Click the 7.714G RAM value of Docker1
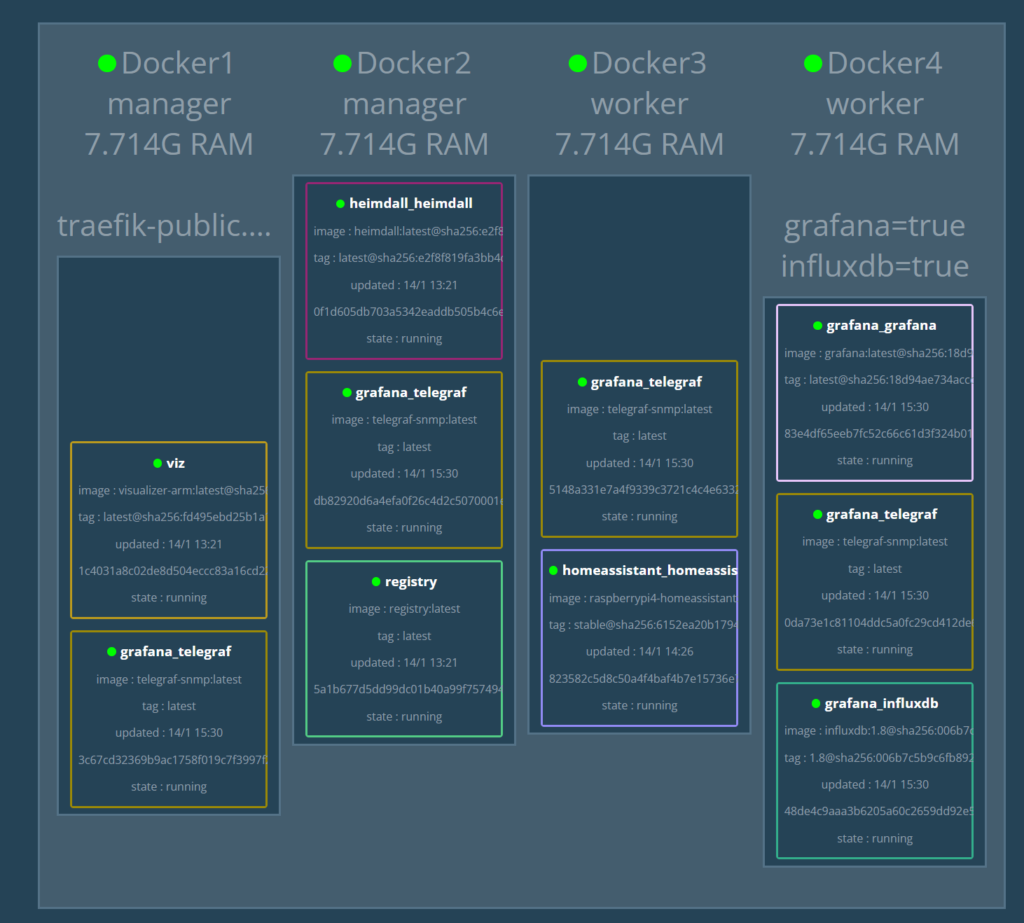 point(169,144)
